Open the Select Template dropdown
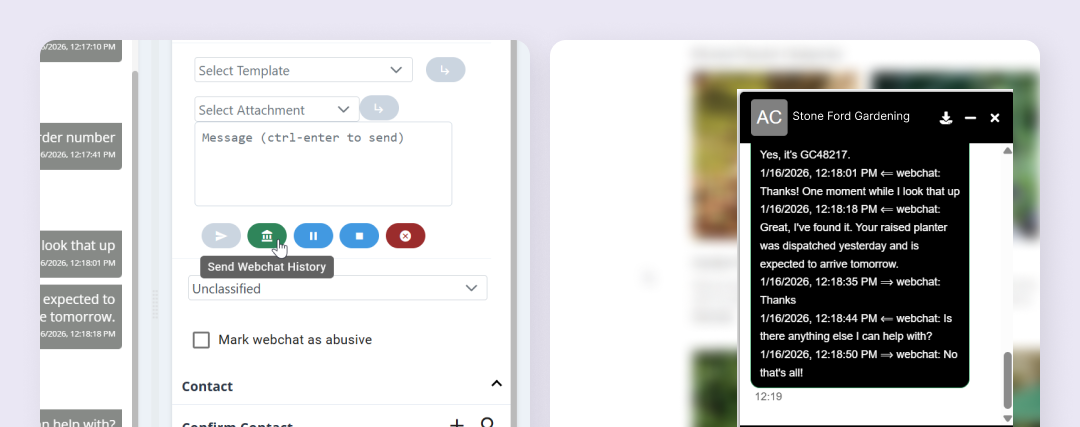The height and width of the screenshot is (427, 1080). 304,70
